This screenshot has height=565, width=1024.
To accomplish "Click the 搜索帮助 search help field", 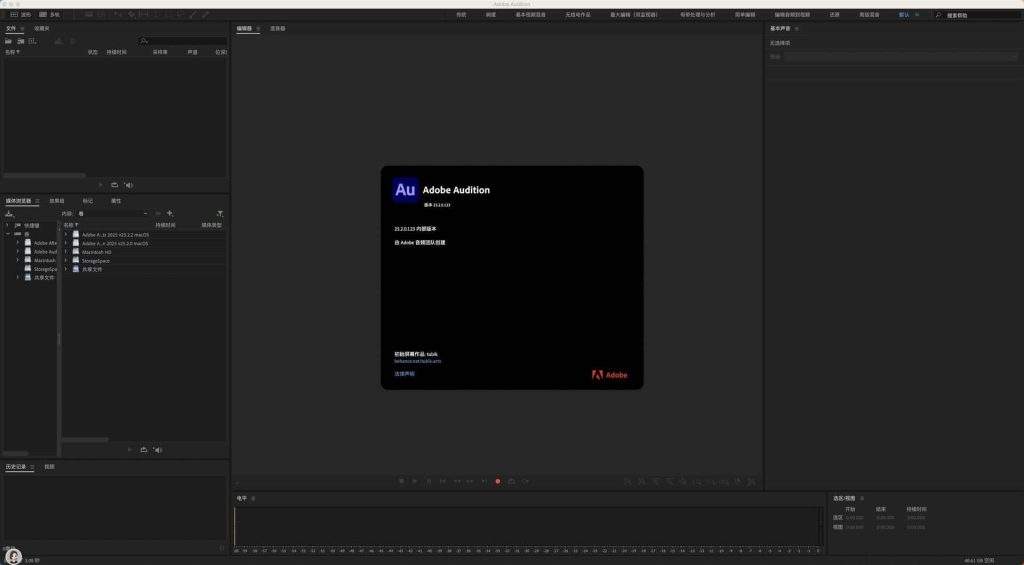I will pyautogui.click(x=980, y=15).
